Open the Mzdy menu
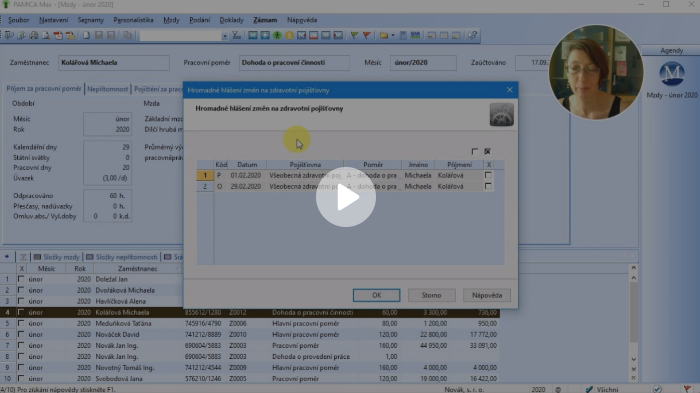700x393 pixels. point(171,20)
